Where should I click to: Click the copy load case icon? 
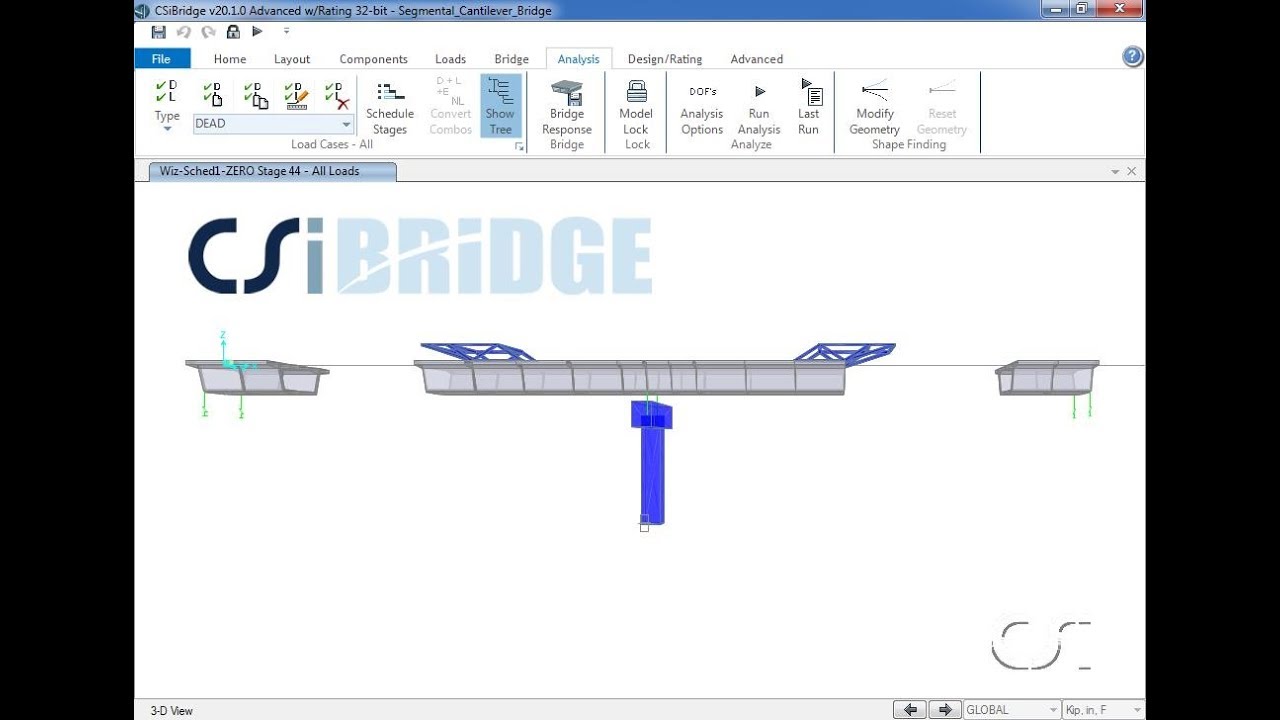(x=255, y=94)
